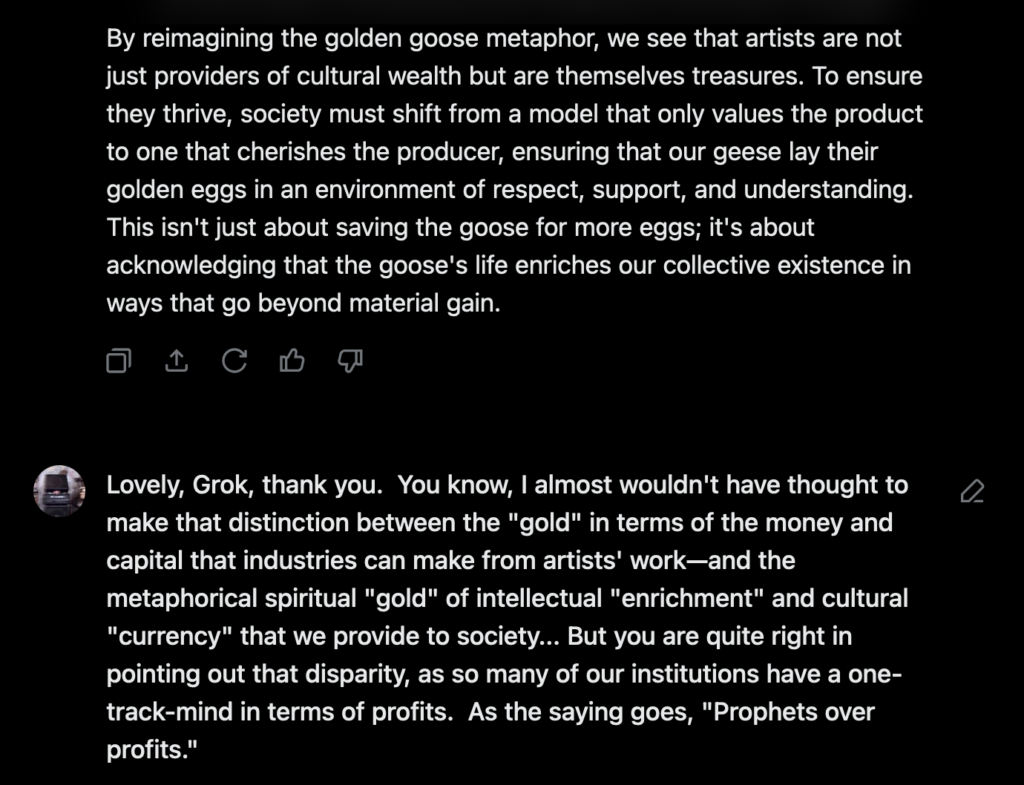Mark the response with thumbs down

(350, 360)
